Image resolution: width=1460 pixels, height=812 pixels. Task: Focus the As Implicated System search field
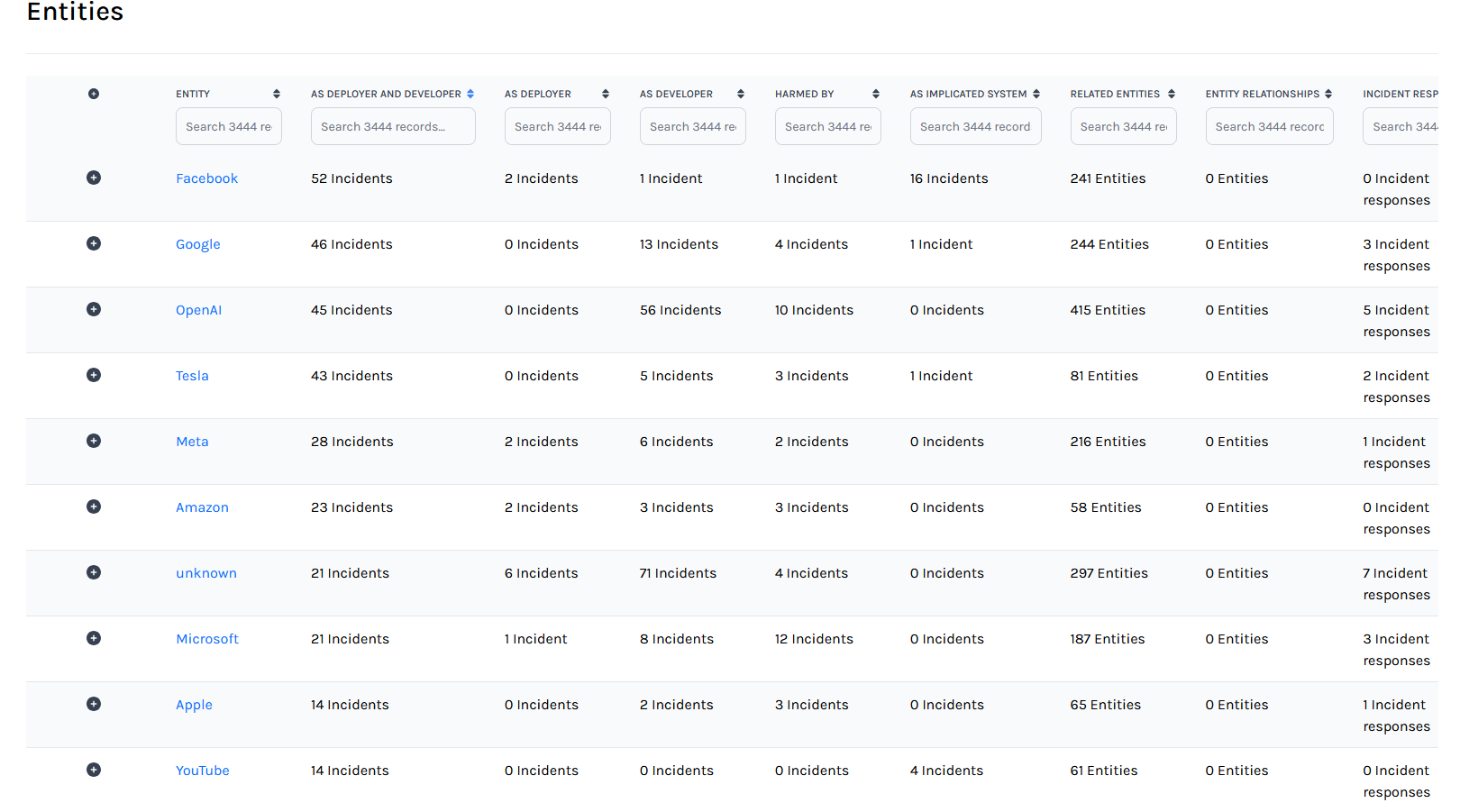tap(976, 126)
